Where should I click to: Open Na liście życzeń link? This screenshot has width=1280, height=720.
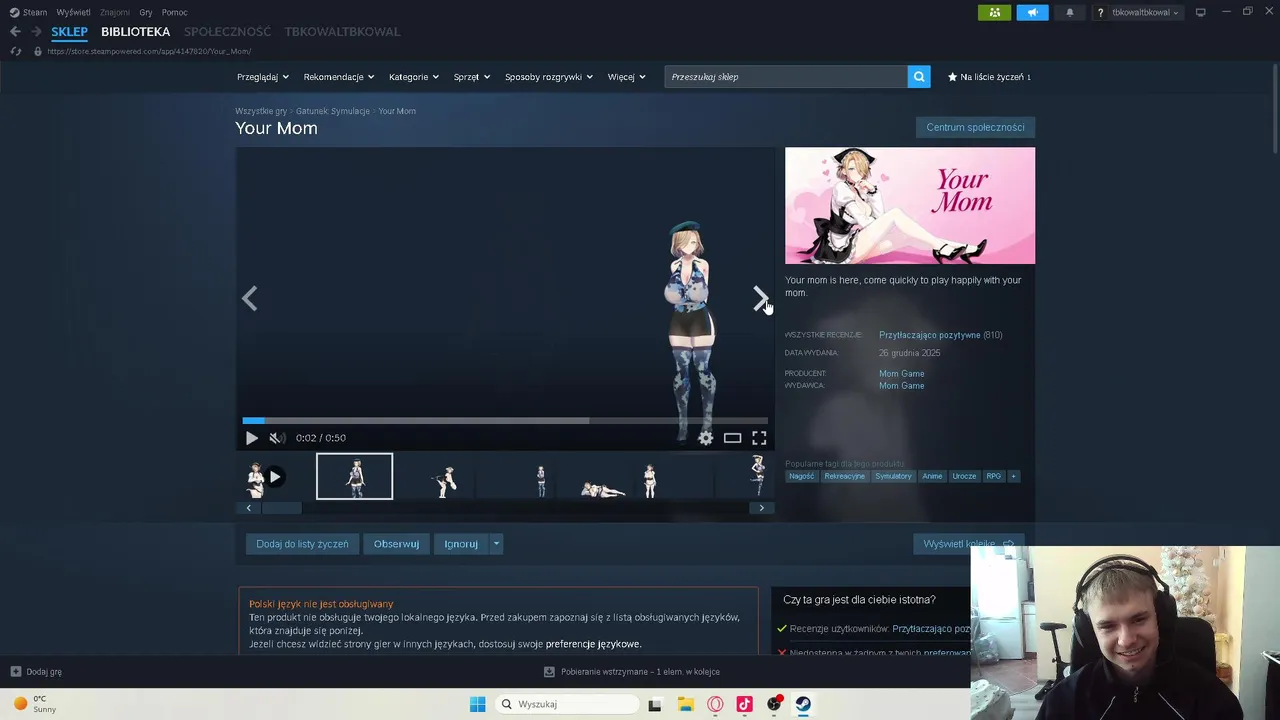(989, 77)
